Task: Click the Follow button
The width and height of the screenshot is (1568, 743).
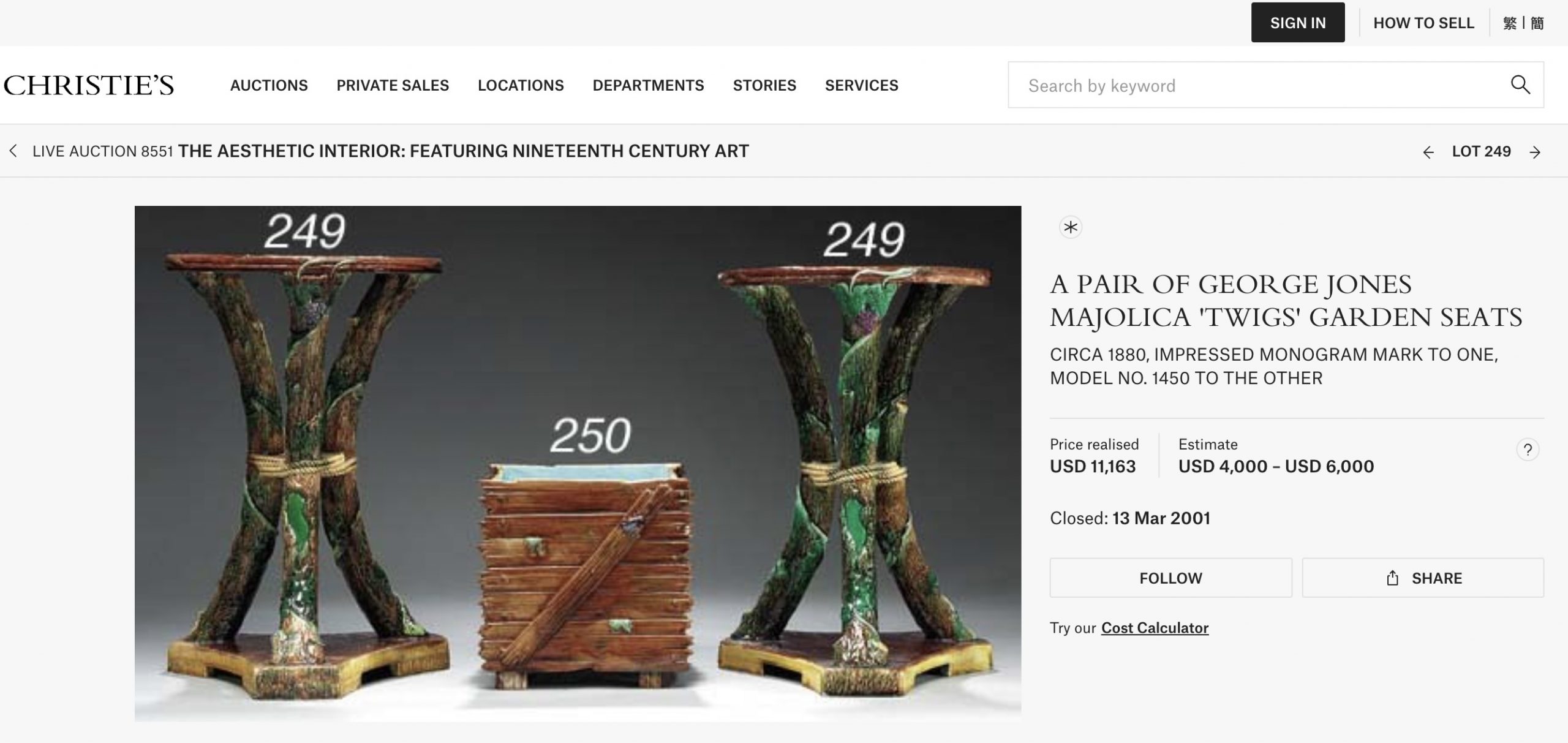Action: coord(1170,578)
